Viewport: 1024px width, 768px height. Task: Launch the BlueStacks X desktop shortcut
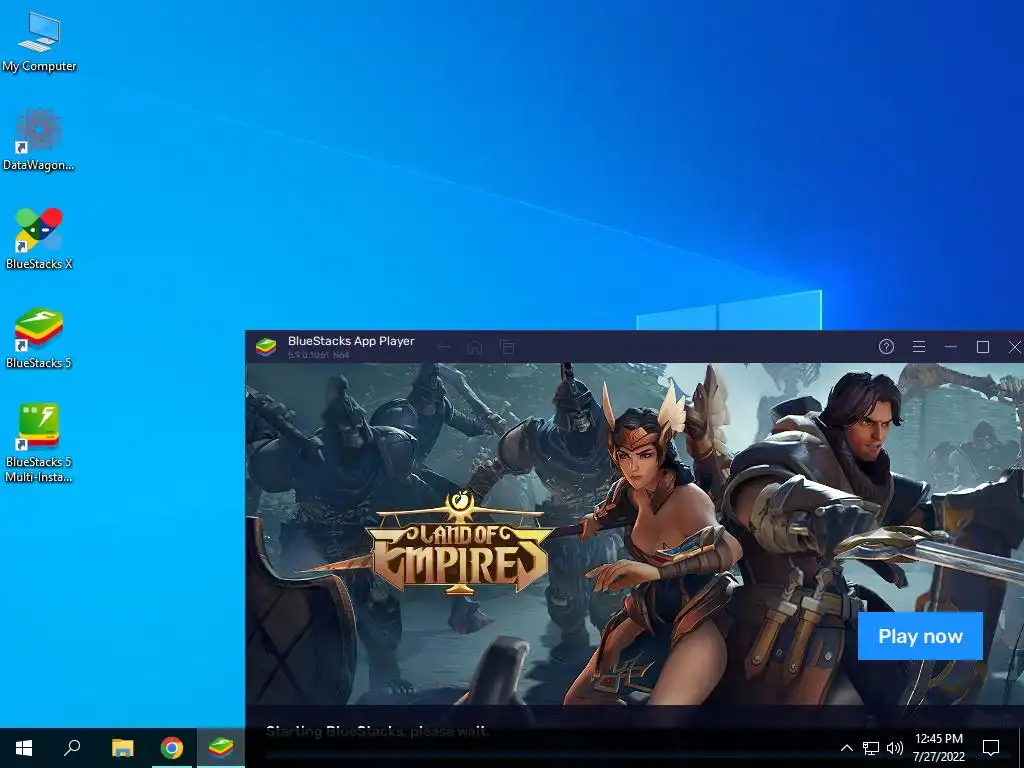pyautogui.click(x=39, y=239)
